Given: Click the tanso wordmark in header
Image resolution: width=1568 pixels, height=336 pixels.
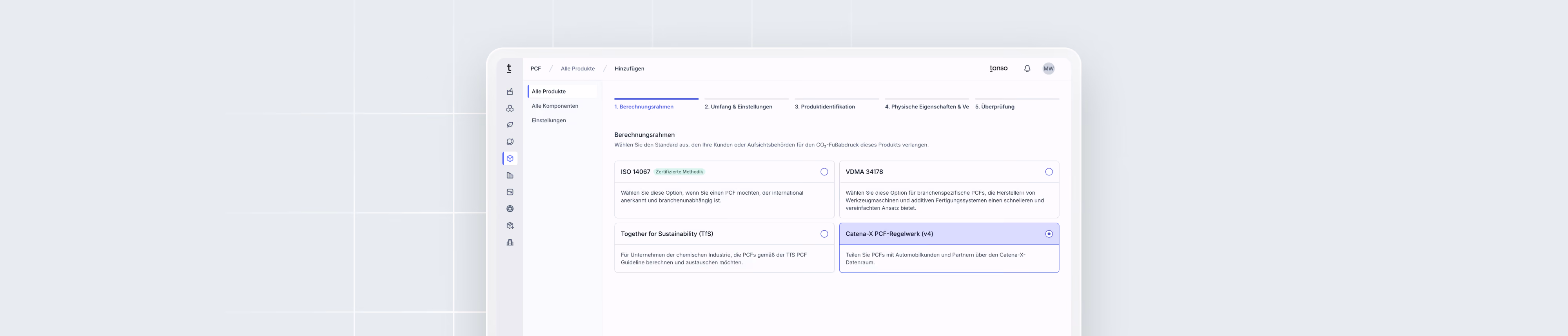Looking at the screenshot, I should [998, 68].
